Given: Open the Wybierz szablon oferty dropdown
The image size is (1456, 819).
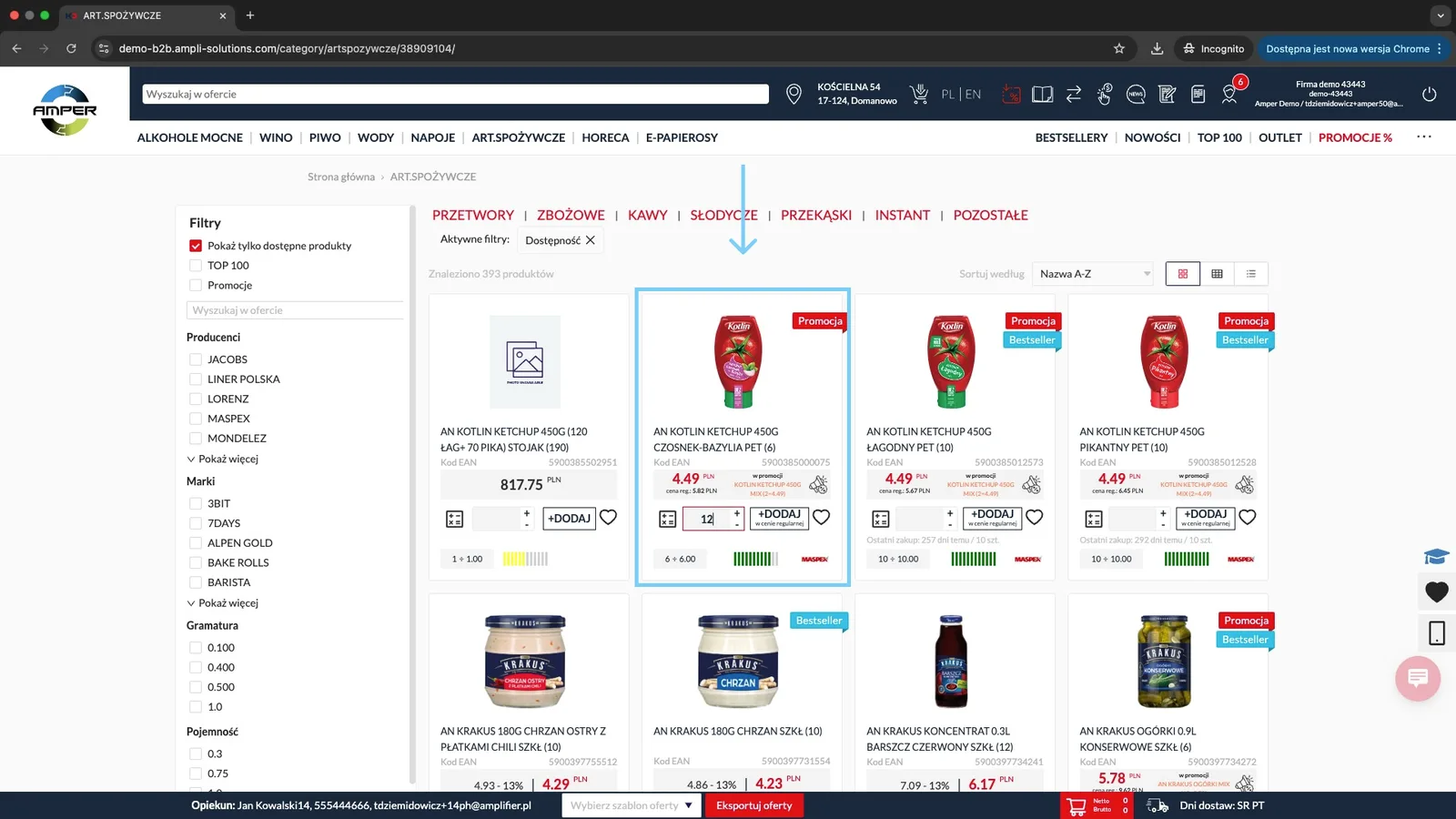Looking at the screenshot, I should [x=631, y=805].
